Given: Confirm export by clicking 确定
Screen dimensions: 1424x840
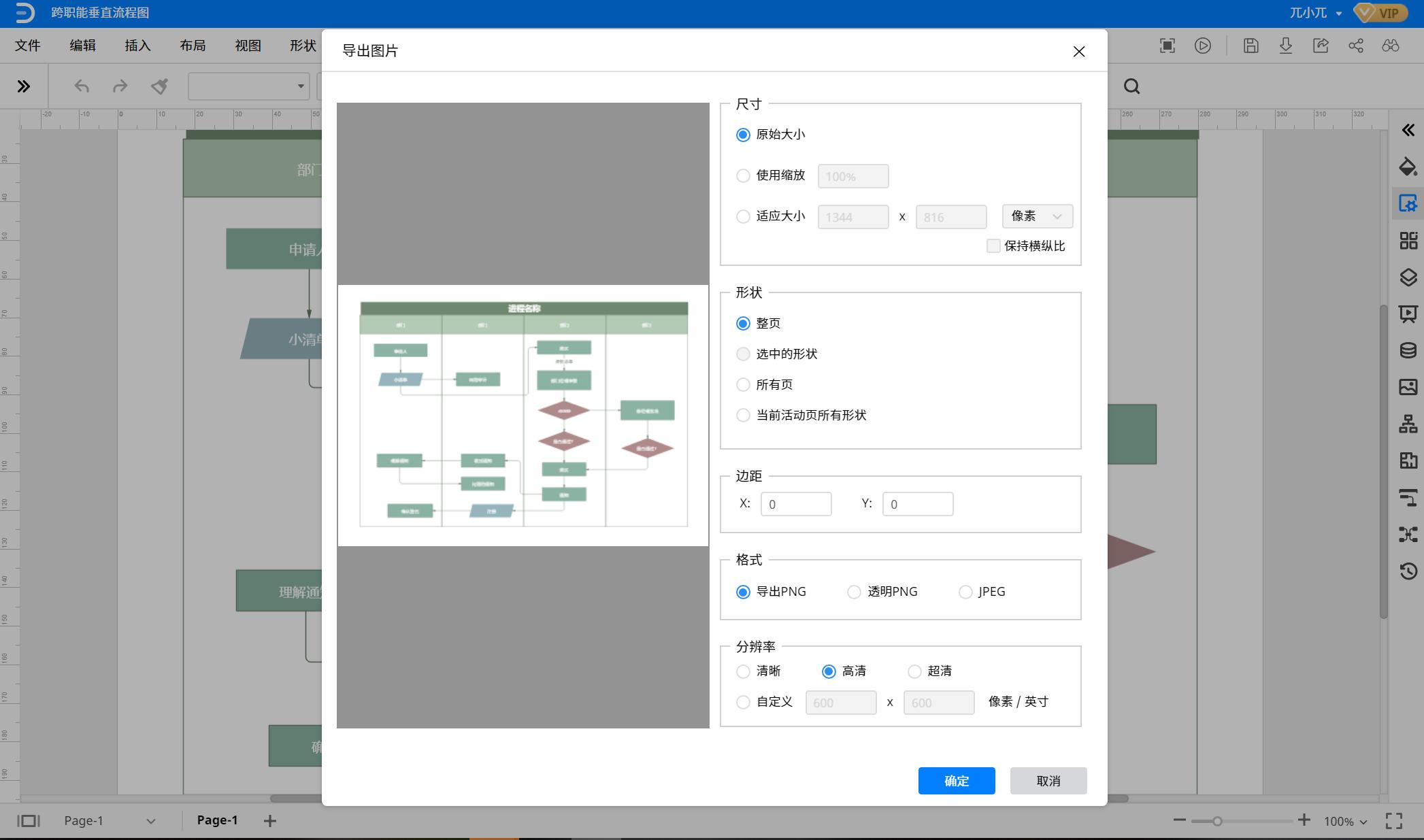Looking at the screenshot, I should (x=956, y=780).
